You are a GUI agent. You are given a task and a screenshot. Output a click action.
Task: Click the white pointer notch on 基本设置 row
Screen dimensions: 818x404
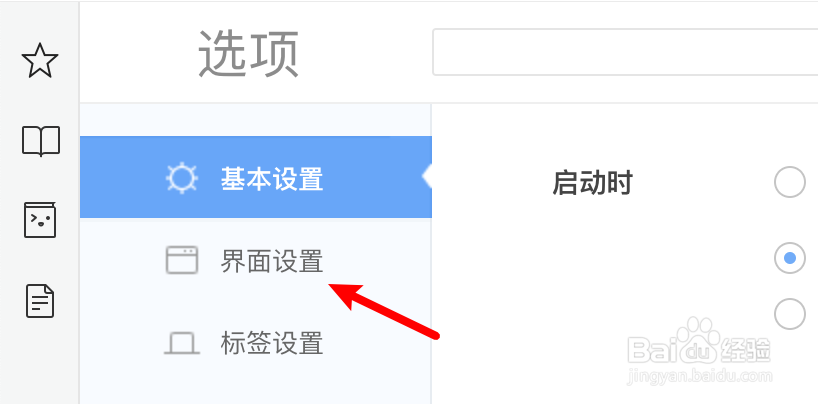pyautogui.click(x=427, y=177)
